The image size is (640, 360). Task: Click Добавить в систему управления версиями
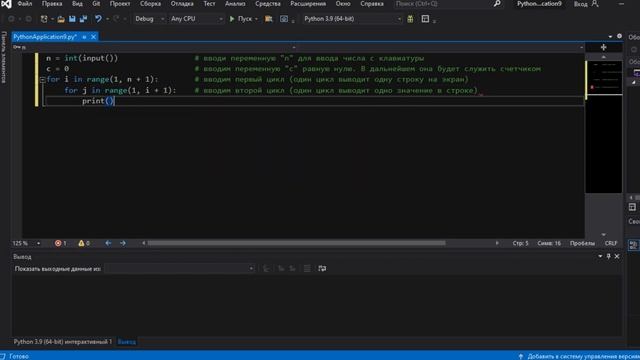click(x=579, y=356)
